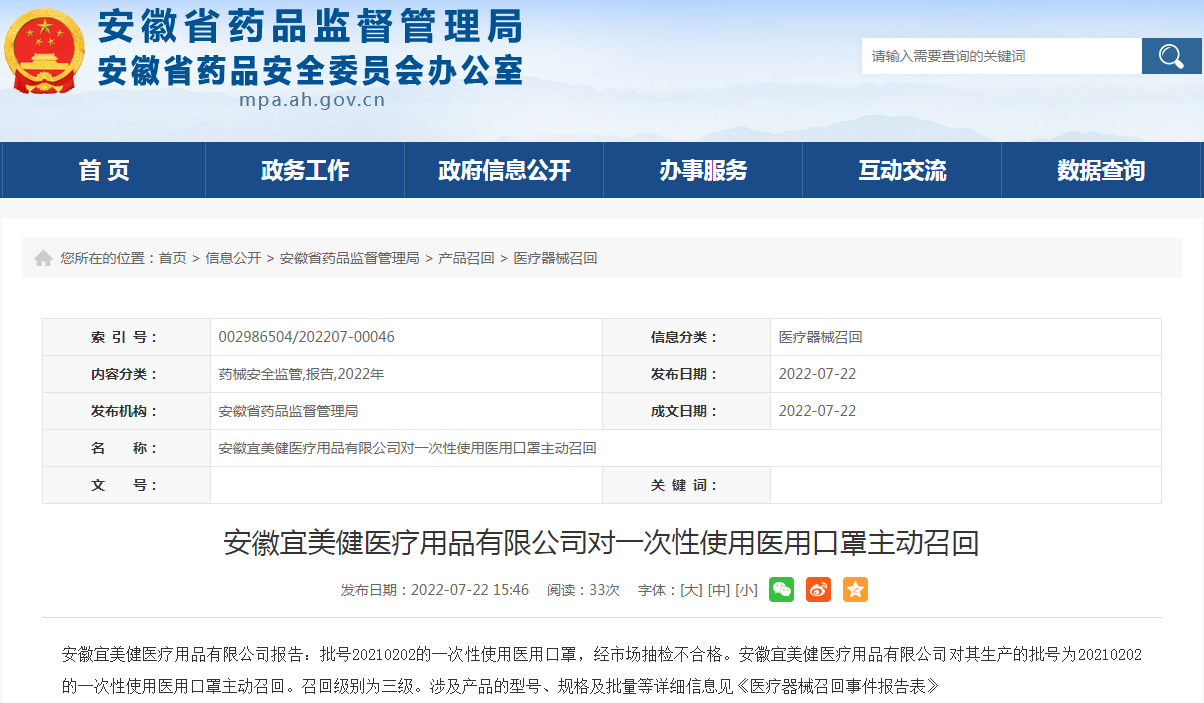Open the 办事服务 navigation menu
The height and width of the screenshot is (703, 1204).
point(703,170)
